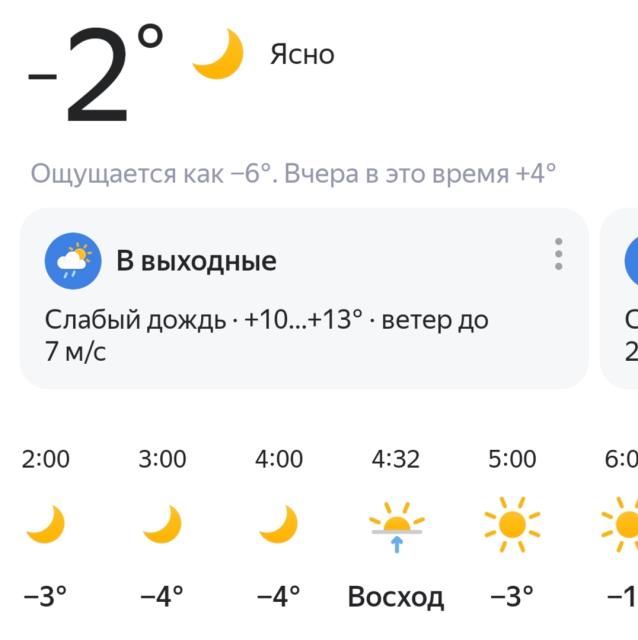Tap the −3° temperature under 5:00

[x=512, y=597]
